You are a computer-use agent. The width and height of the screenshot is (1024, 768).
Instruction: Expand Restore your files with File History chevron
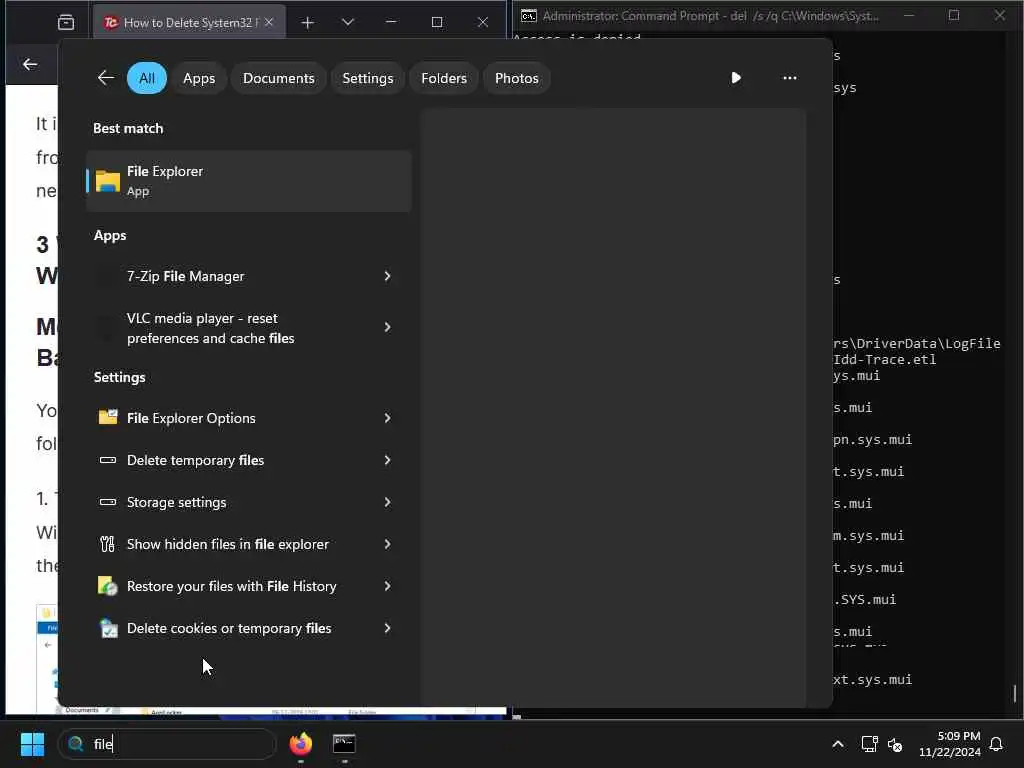pos(387,586)
